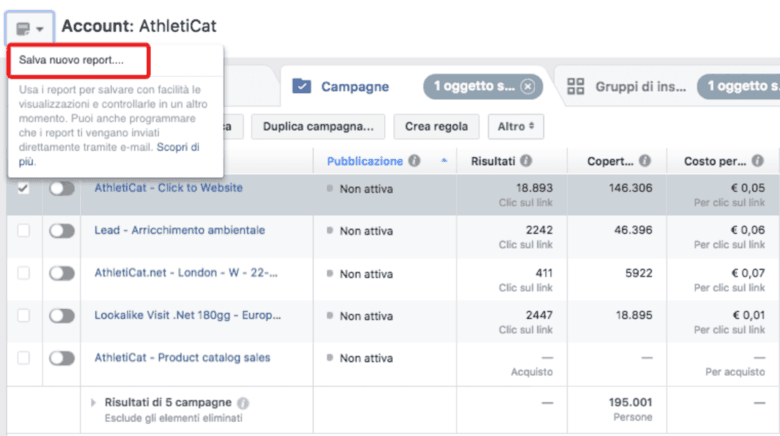The image size is (780, 436).
Task: Select the AthletiCat.net - London checkbox
Action: pyautogui.click(x=23, y=273)
